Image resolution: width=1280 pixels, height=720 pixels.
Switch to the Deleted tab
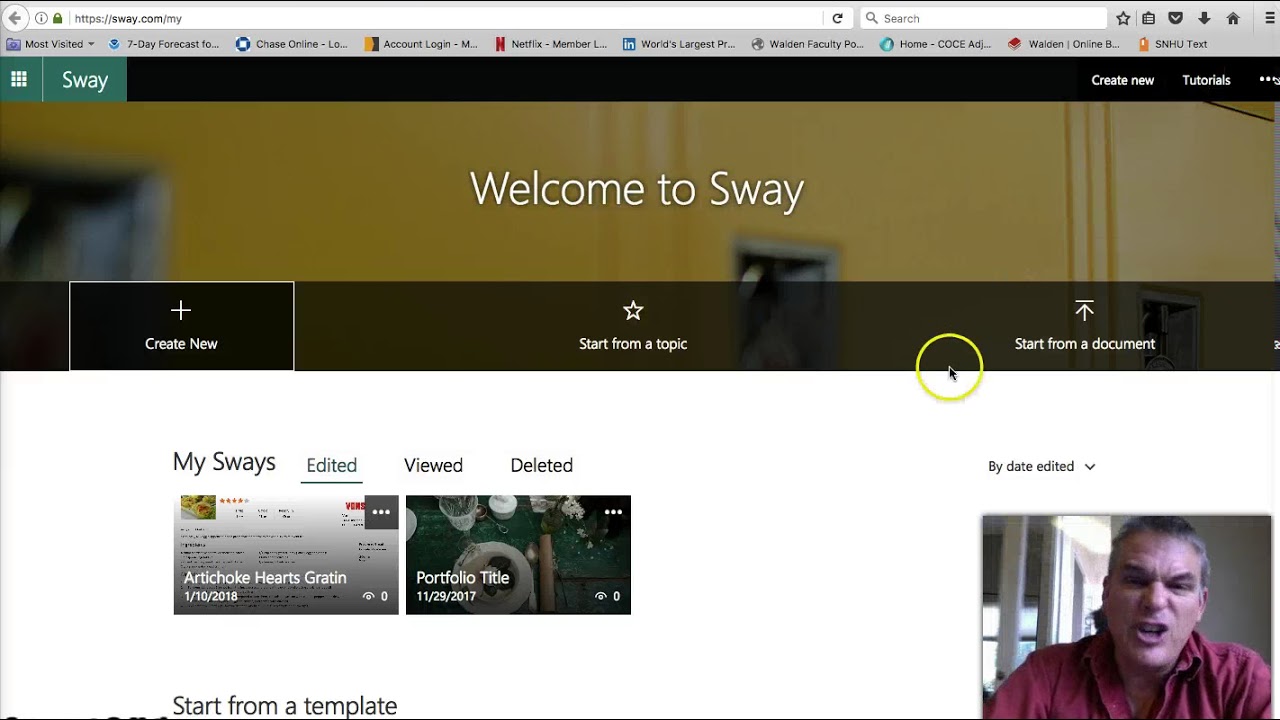[x=541, y=466]
